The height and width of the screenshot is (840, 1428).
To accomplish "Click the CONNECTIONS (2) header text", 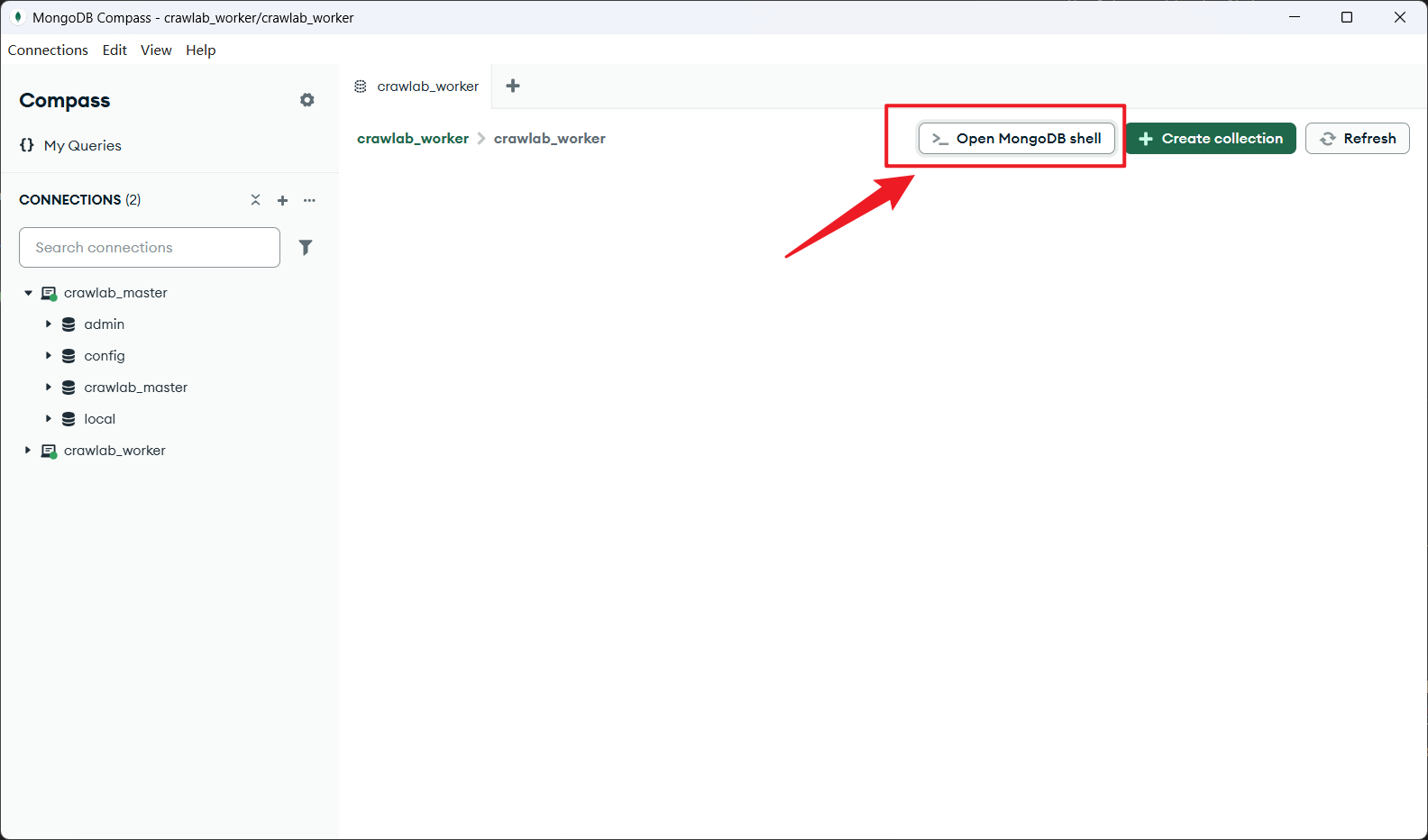I will (x=80, y=200).
